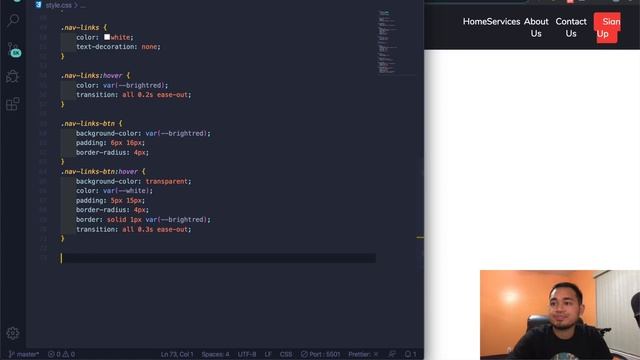This screenshot has width=640, height=360.
Task: Click the master branch in status bar
Action: coord(24,354)
